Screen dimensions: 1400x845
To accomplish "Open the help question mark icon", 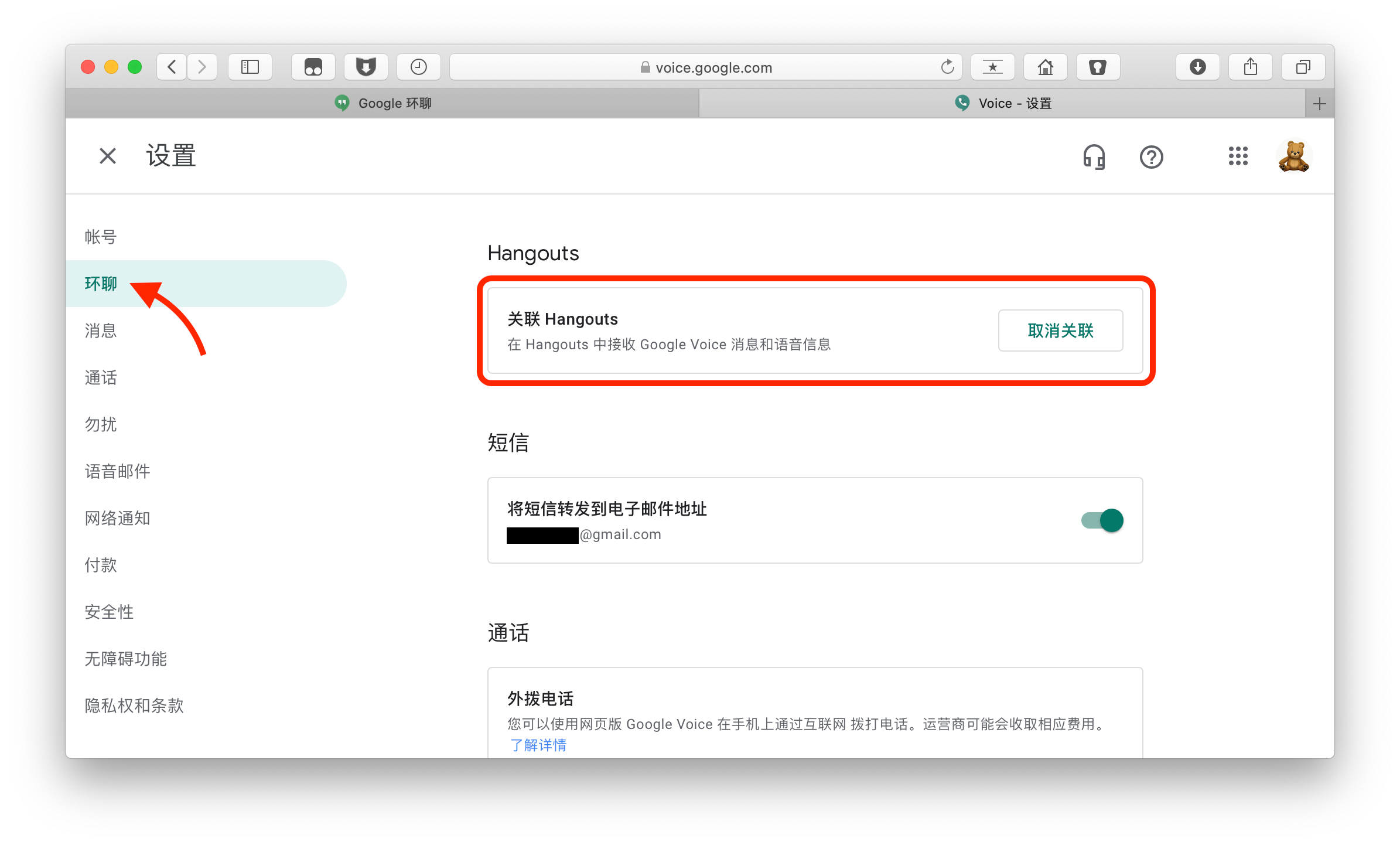I will point(1151,157).
